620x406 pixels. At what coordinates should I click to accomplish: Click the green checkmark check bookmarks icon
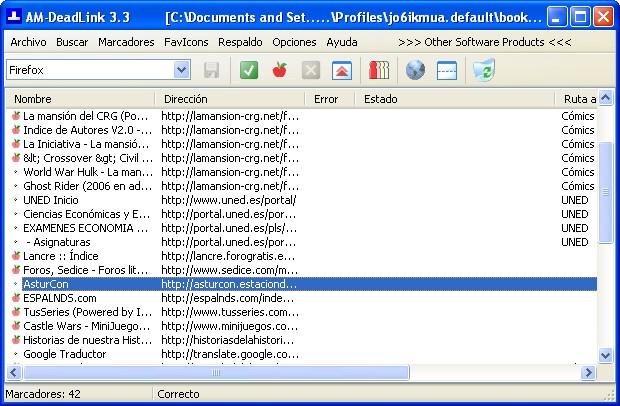(x=249, y=71)
